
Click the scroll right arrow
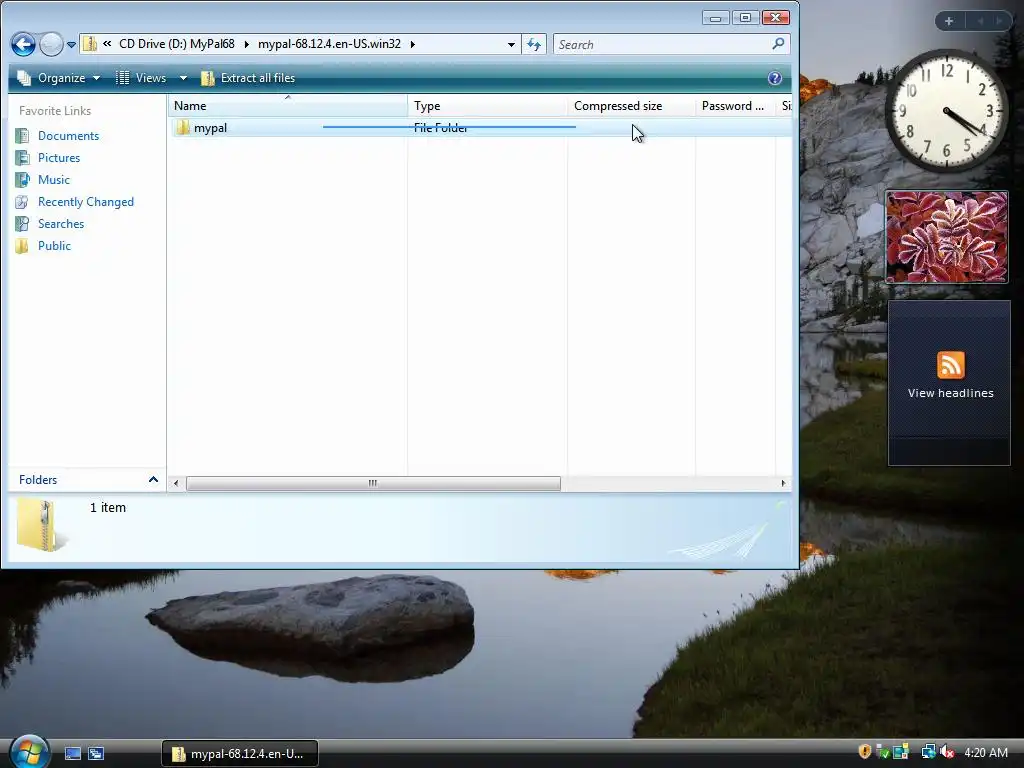(783, 483)
